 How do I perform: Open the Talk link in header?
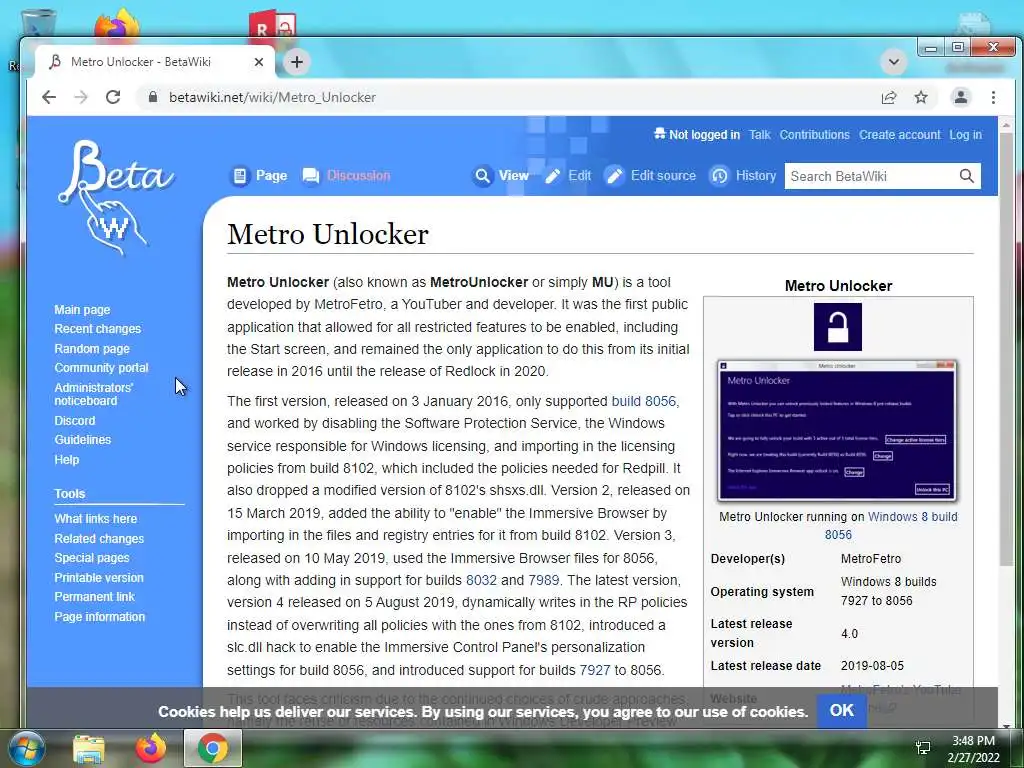click(760, 135)
